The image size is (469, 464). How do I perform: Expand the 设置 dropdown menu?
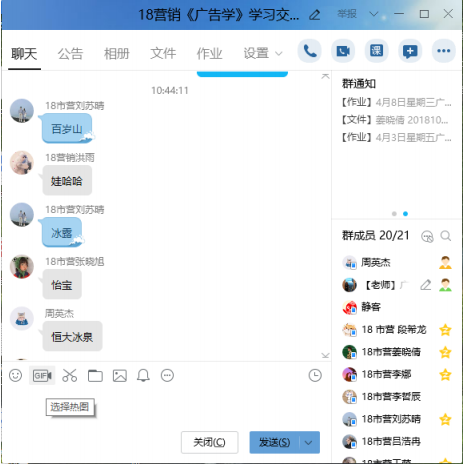pos(263,53)
